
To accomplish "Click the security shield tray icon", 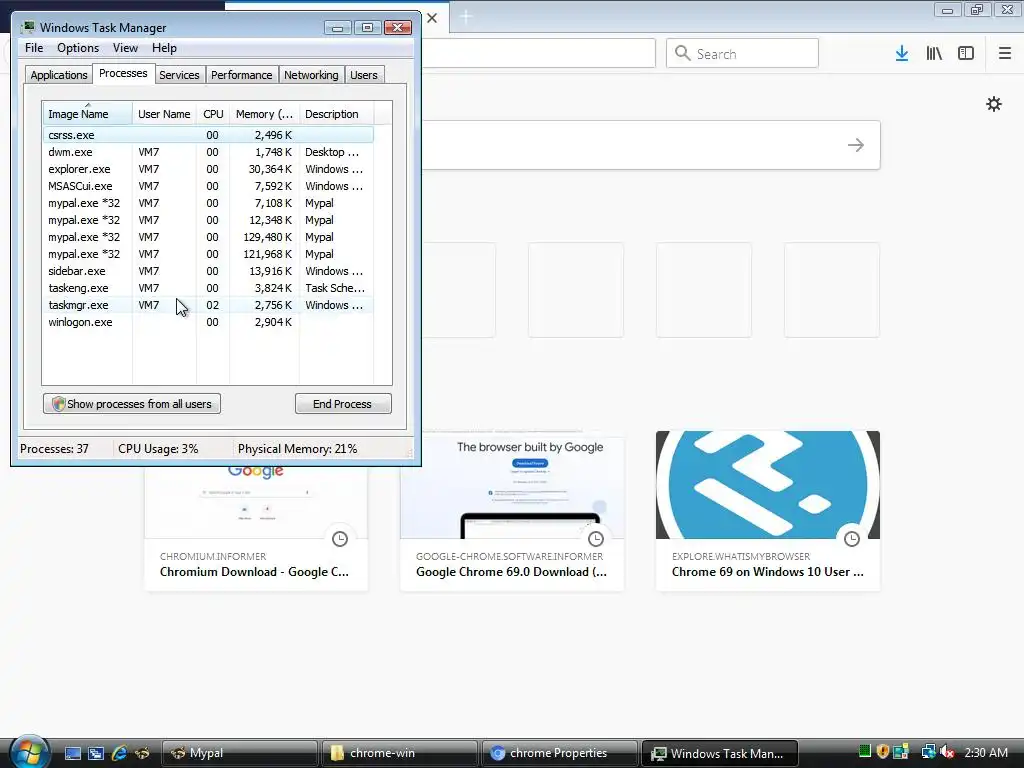I will tap(882, 752).
